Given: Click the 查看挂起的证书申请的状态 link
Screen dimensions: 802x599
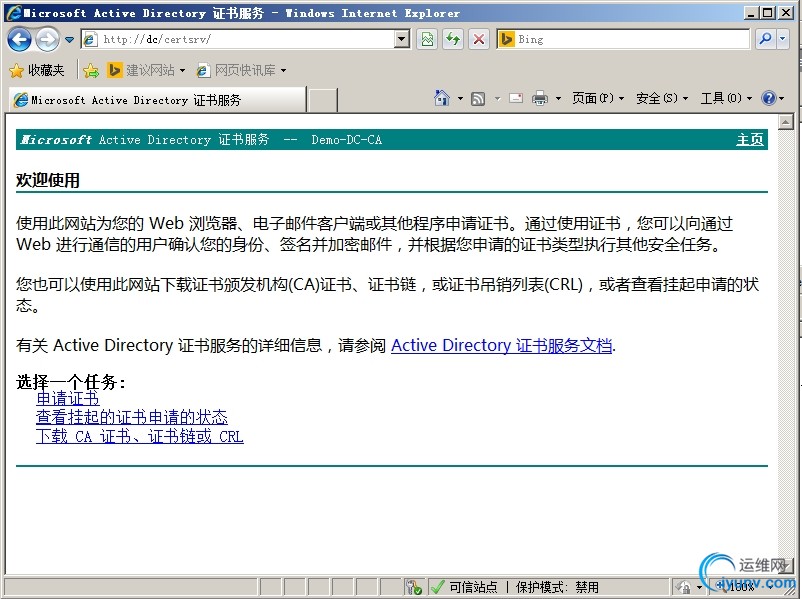Looking at the screenshot, I should (x=131, y=417).
